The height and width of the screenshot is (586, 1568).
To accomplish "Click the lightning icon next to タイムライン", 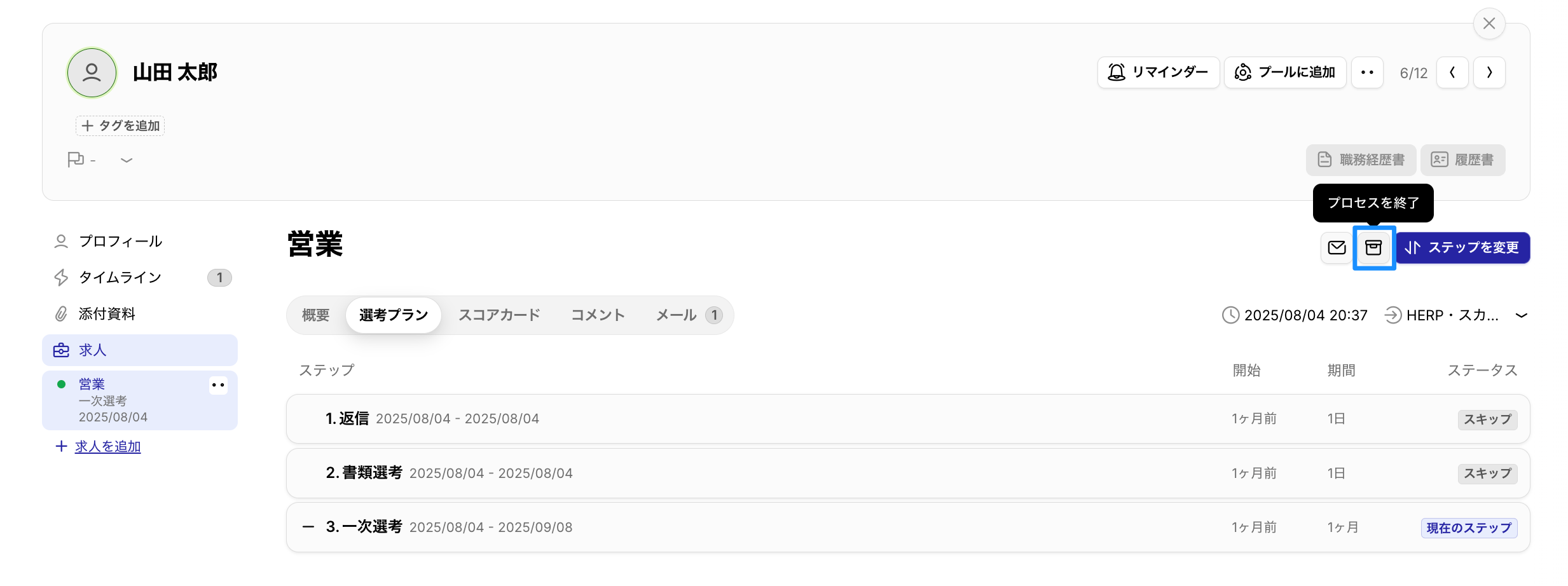I will 61,277.
